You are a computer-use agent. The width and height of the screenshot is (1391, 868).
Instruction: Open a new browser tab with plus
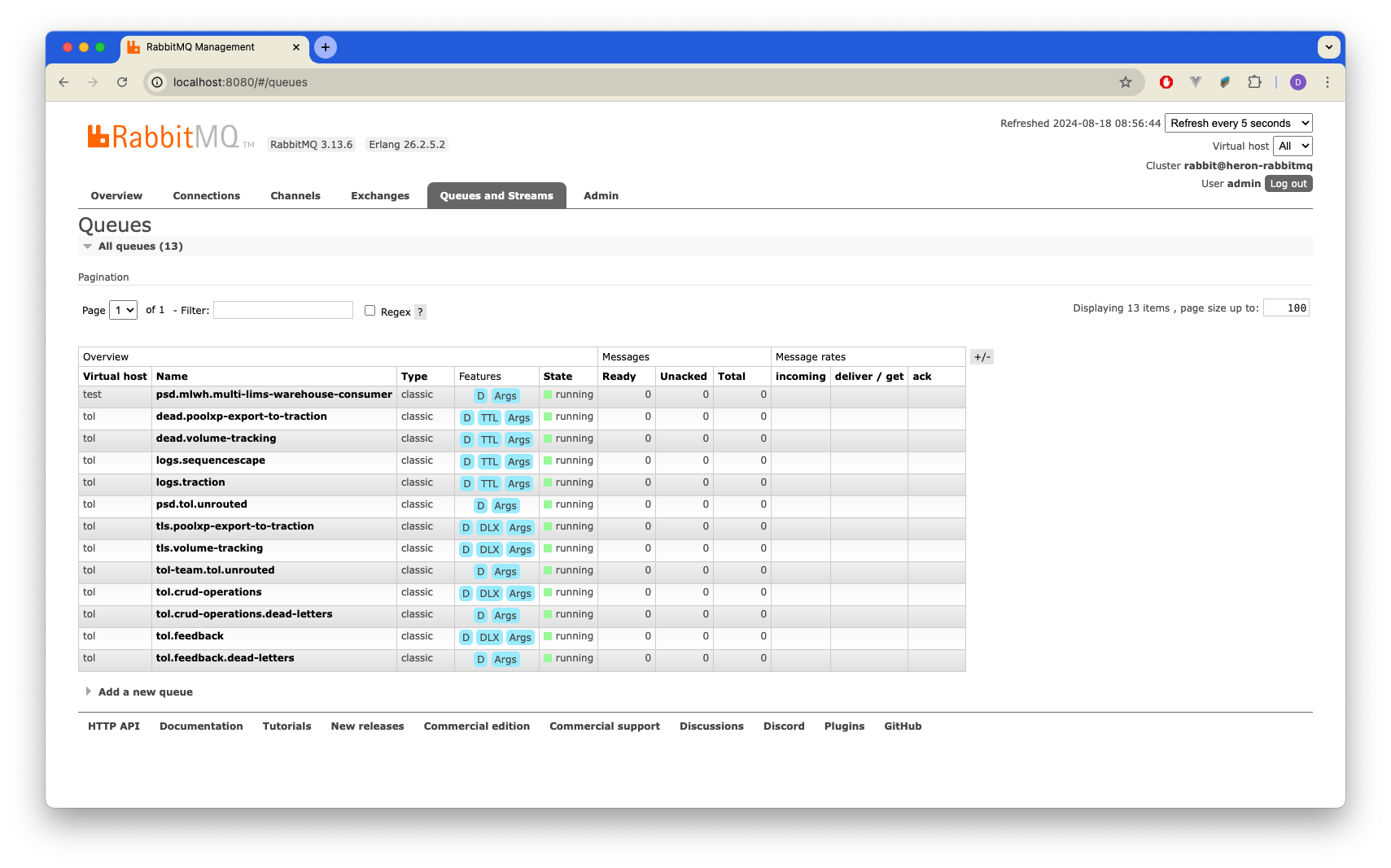pyautogui.click(x=326, y=47)
